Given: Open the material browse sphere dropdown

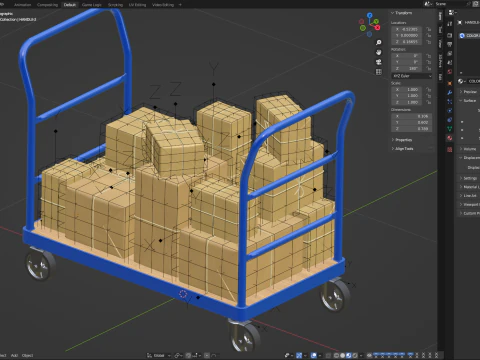Looking at the screenshot, I should tap(461, 81).
